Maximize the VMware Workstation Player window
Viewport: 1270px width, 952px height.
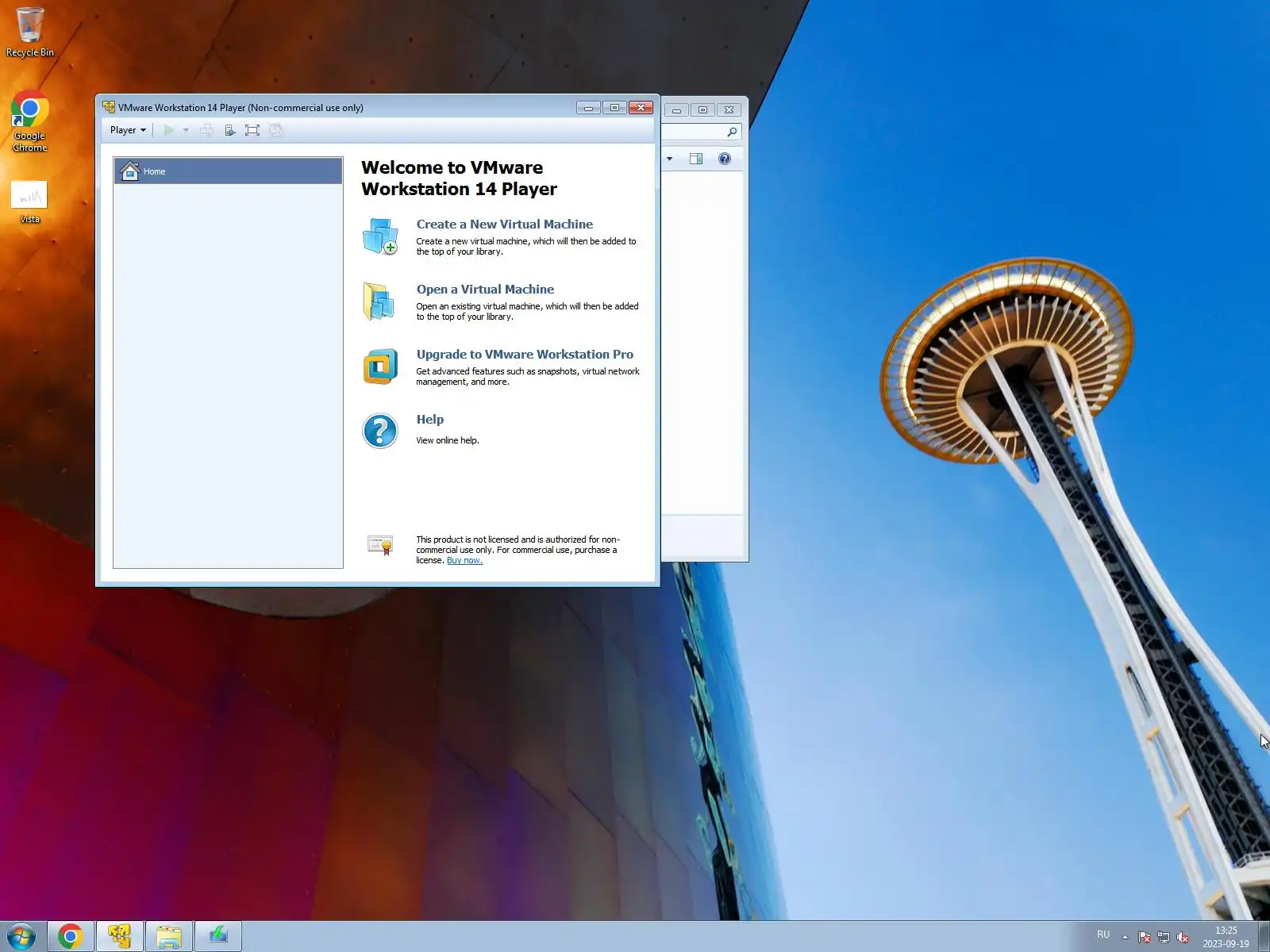click(x=614, y=108)
